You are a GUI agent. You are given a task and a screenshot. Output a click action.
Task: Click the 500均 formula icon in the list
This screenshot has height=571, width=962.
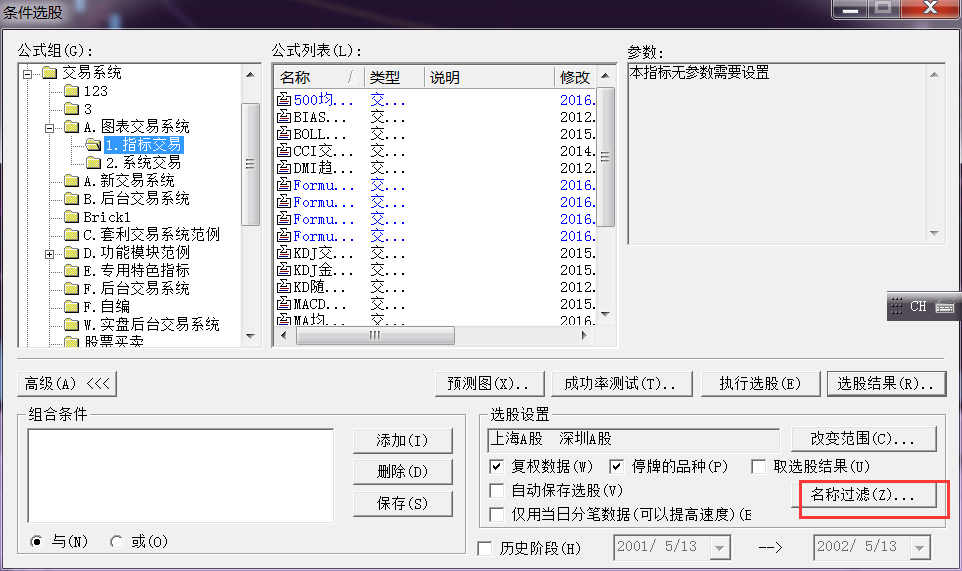point(284,100)
